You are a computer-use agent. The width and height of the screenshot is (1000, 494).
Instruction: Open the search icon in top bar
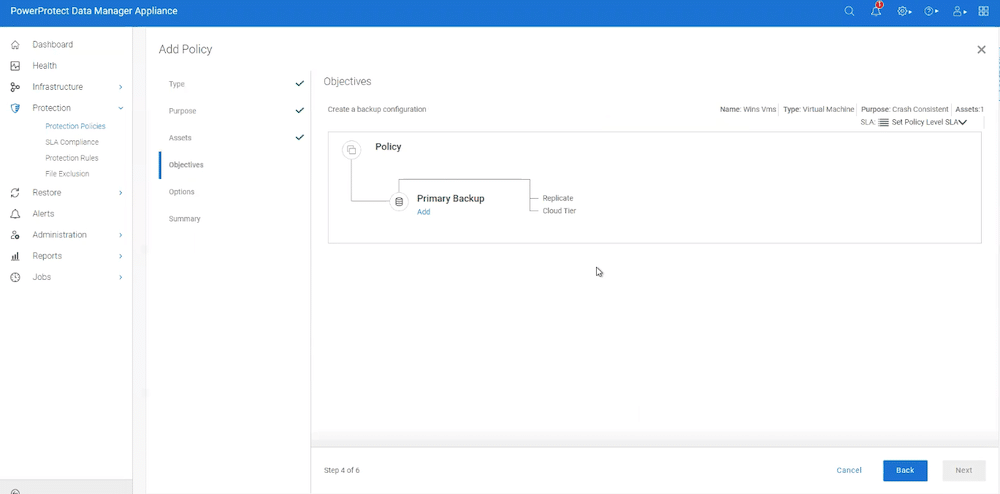849,11
